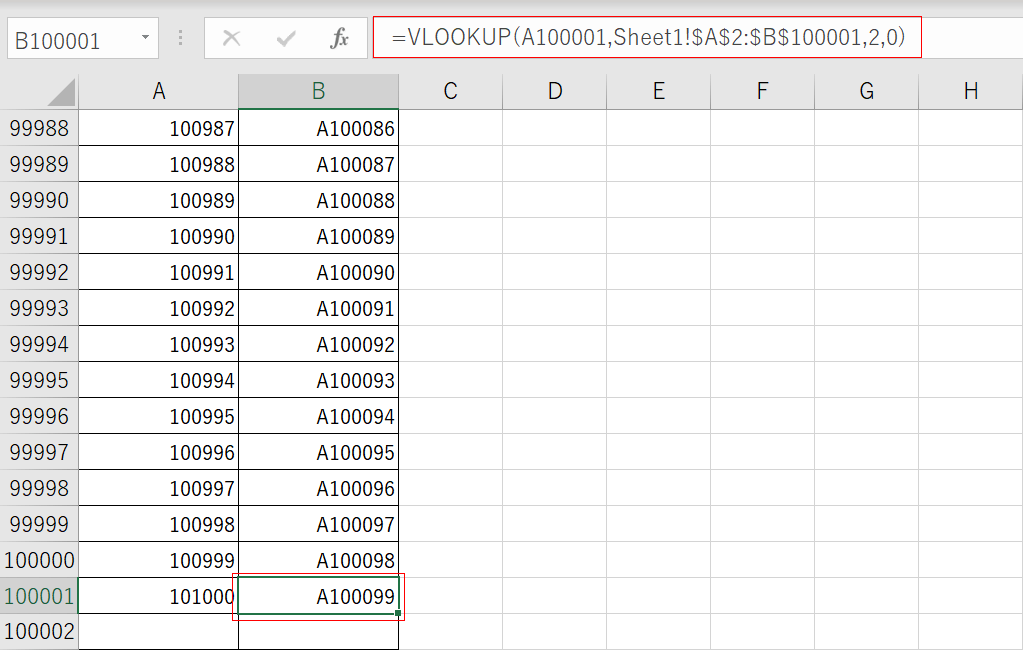The image size is (1023, 650).
Task: Click the Select All corner triangle
Action: point(61,92)
